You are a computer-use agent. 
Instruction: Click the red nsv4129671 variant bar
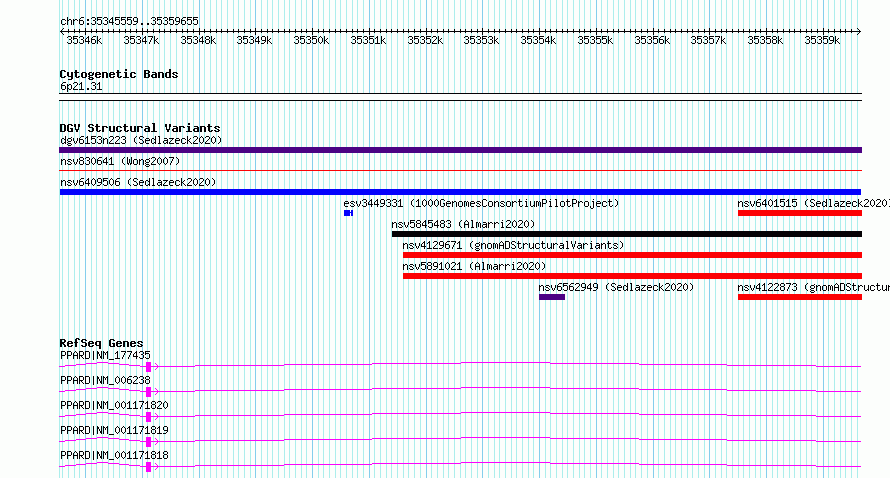pos(632,255)
